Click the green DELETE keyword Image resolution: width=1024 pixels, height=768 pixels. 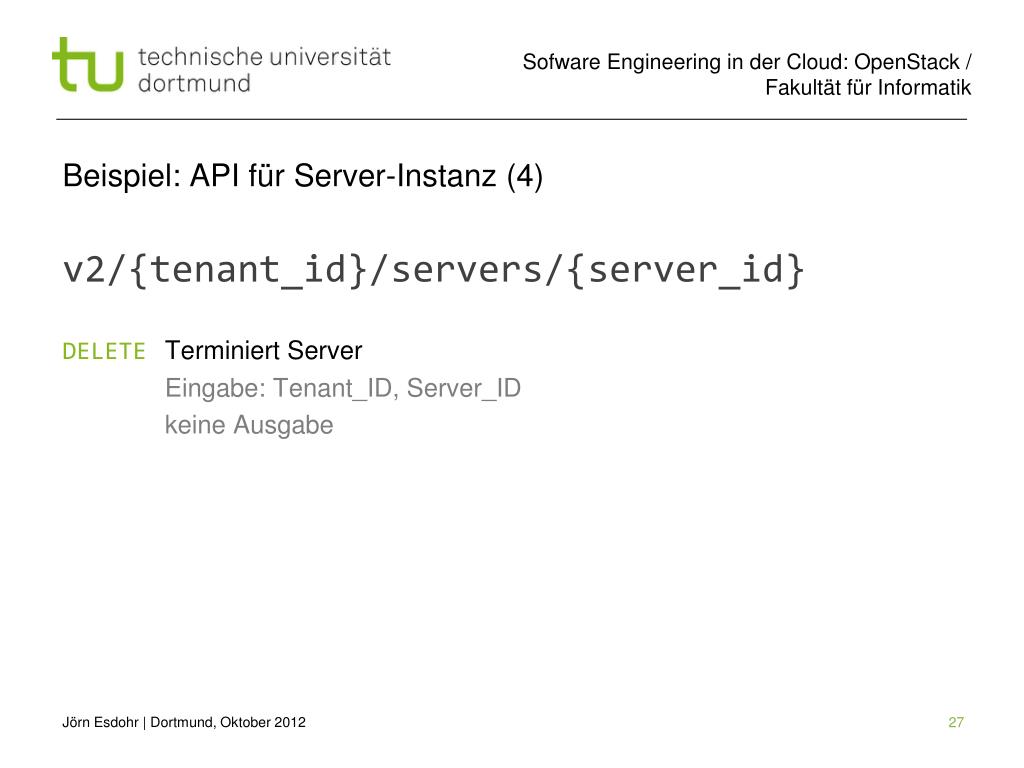[x=104, y=351]
